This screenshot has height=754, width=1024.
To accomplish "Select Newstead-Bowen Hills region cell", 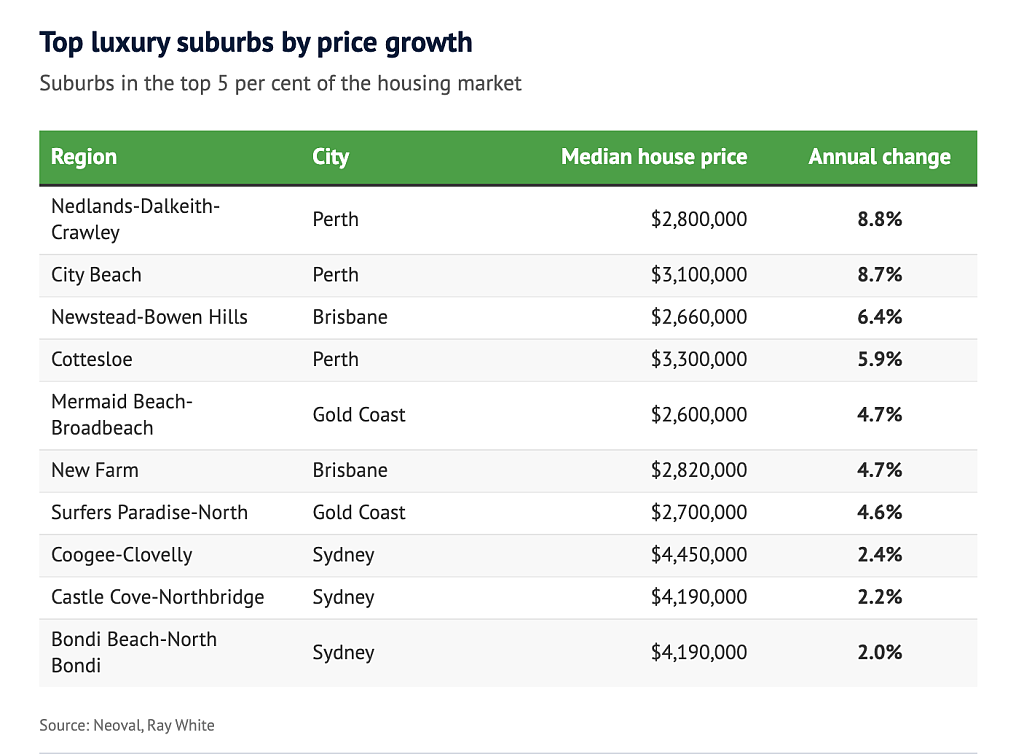I will (149, 317).
